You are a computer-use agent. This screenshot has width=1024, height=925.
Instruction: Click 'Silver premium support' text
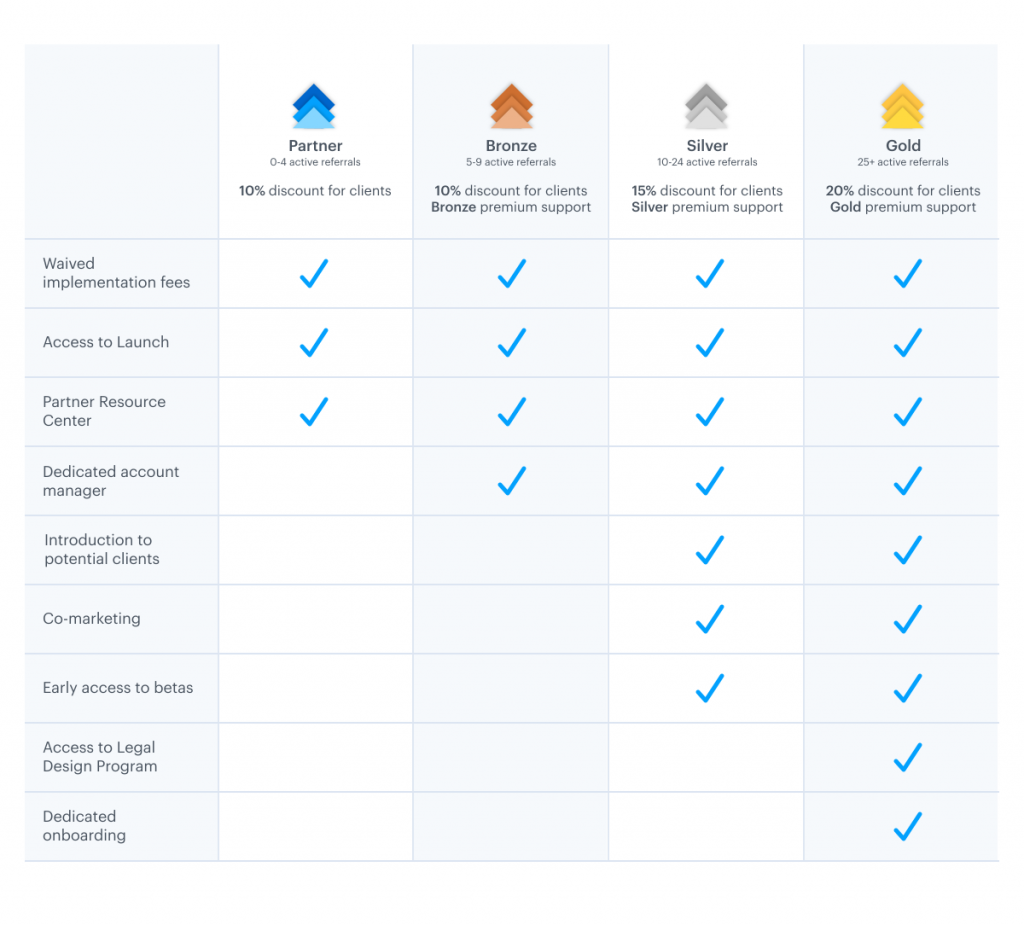707,207
